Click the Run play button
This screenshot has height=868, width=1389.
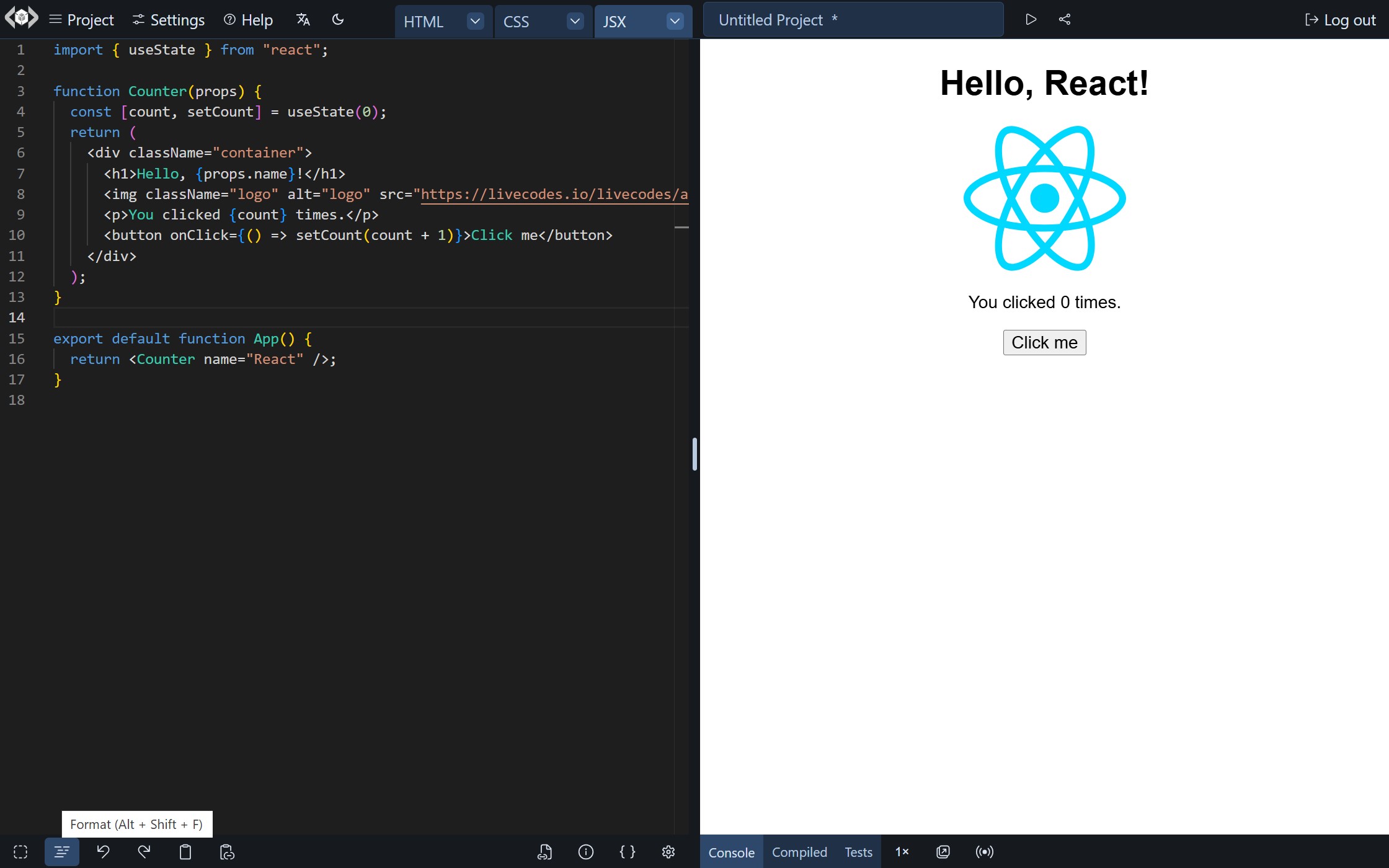click(1031, 20)
